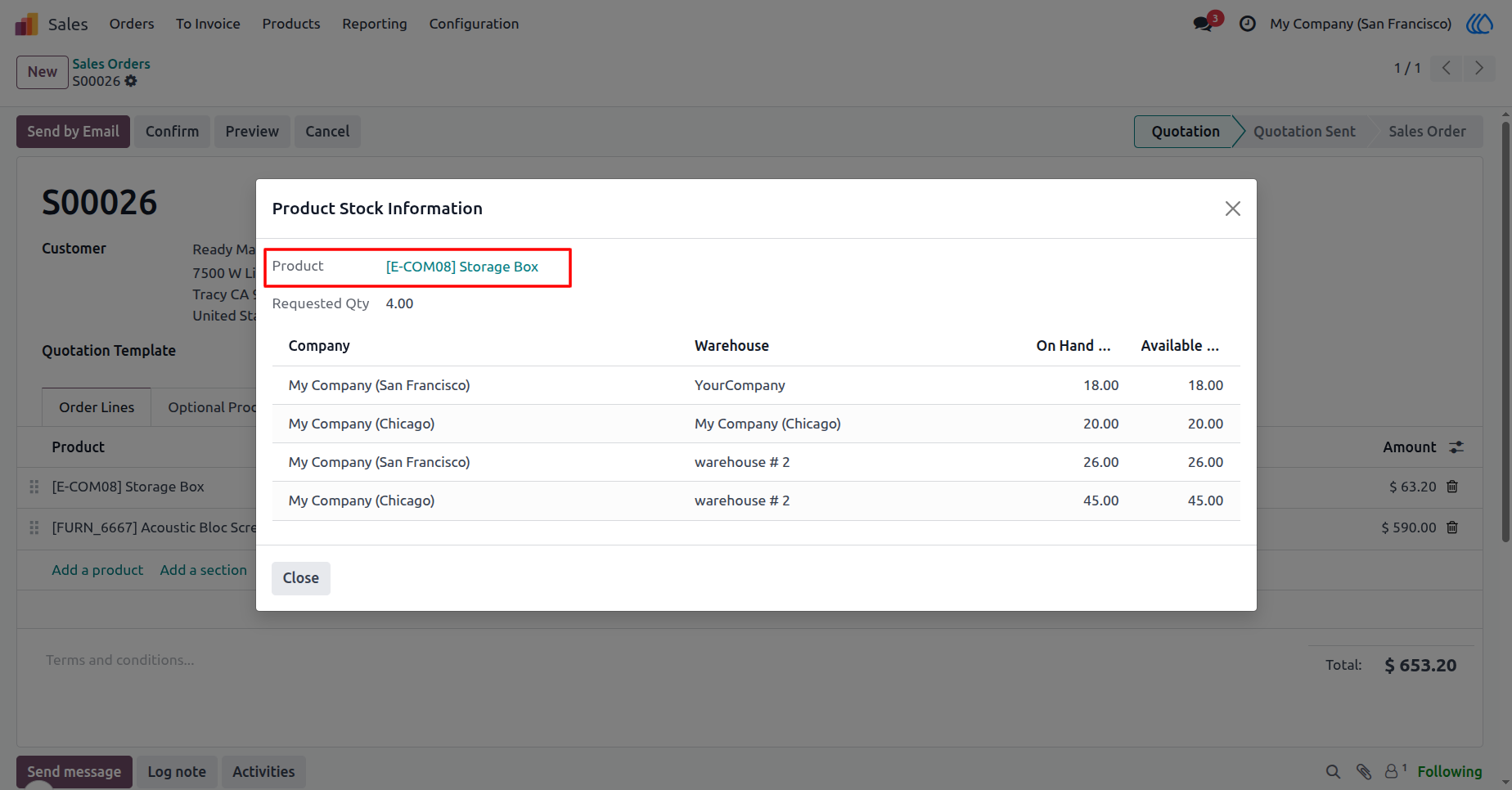Open the messages conversation icon
Image resolution: width=1512 pixels, height=790 pixels.
click(1204, 24)
